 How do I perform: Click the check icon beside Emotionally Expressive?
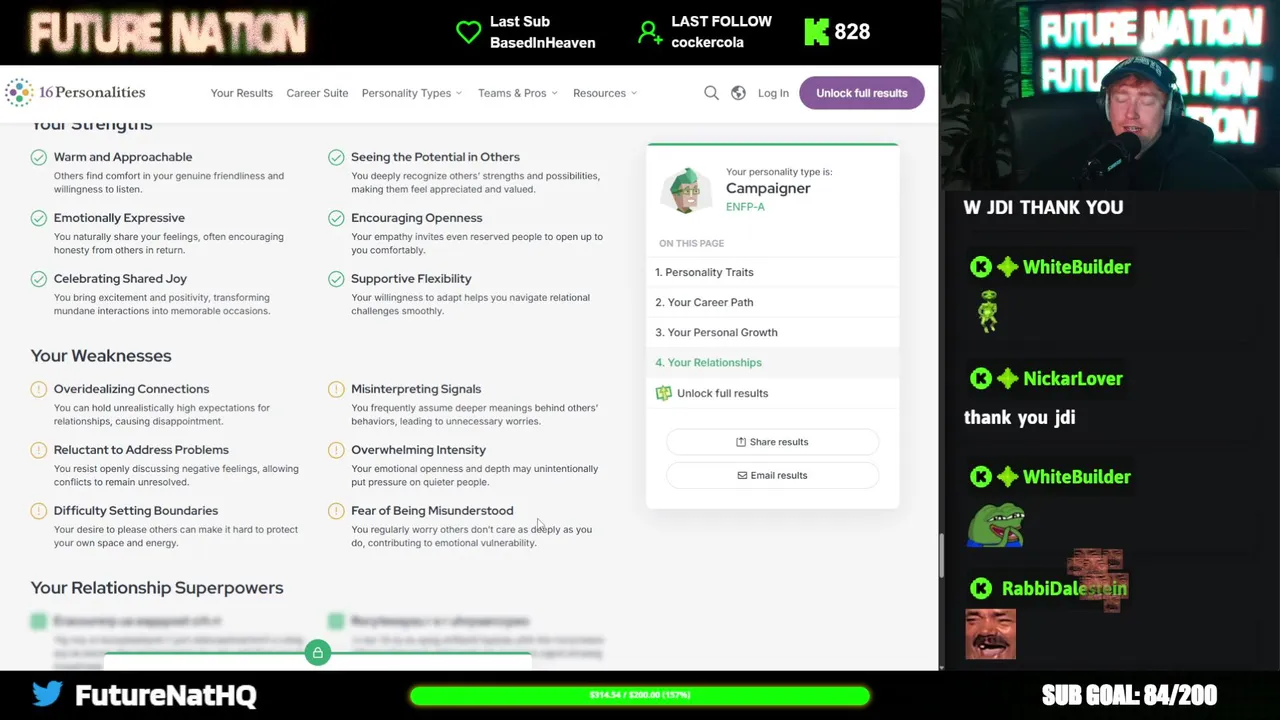coord(38,218)
